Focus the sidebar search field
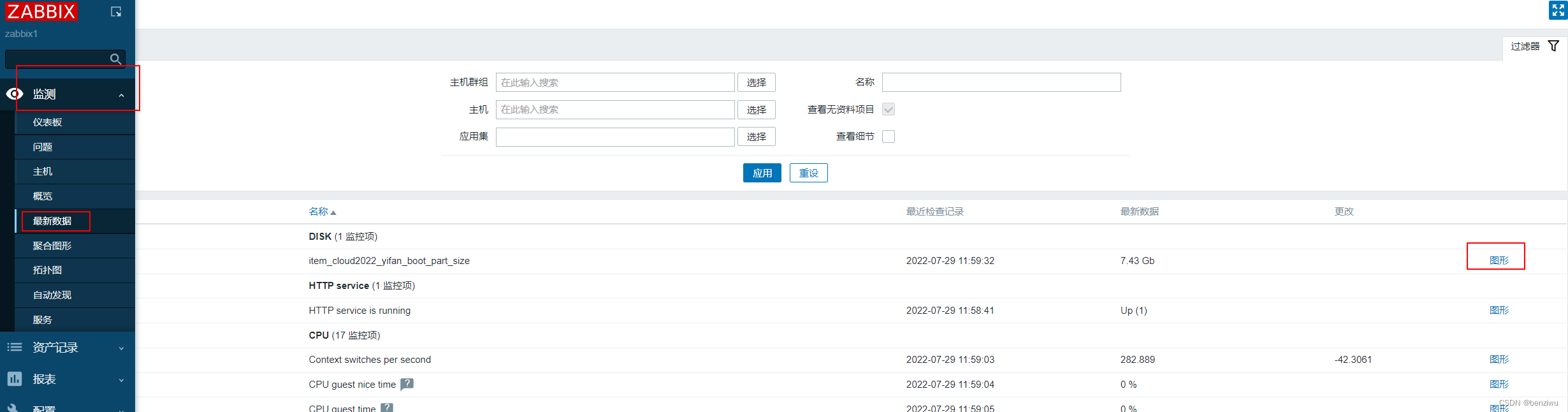Viewport: 1568px width, 412px height. 57,59
